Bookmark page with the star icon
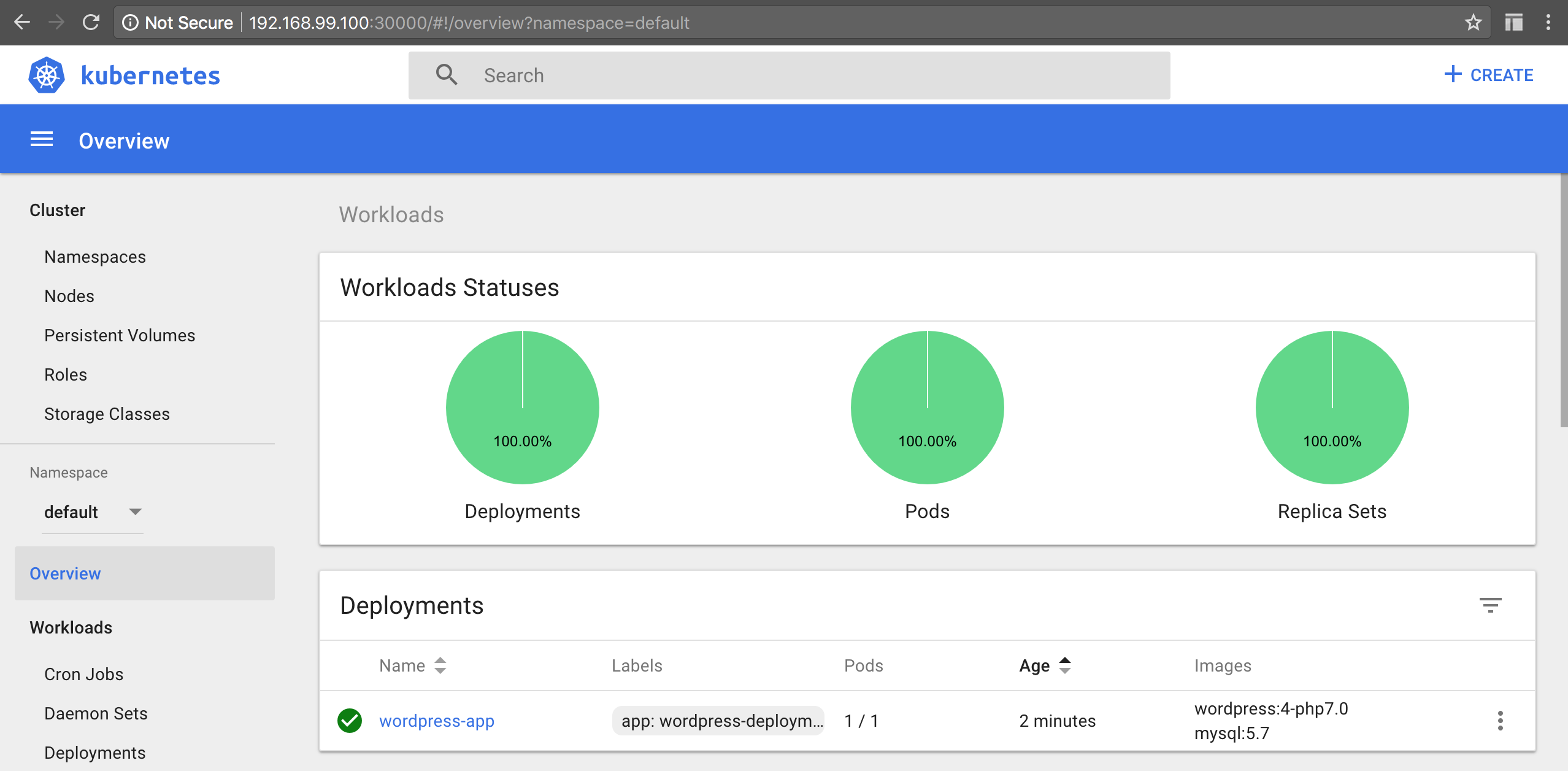Image resolution: width=1568 pixels, height=771 pixels. click(x=1473, y=23)
